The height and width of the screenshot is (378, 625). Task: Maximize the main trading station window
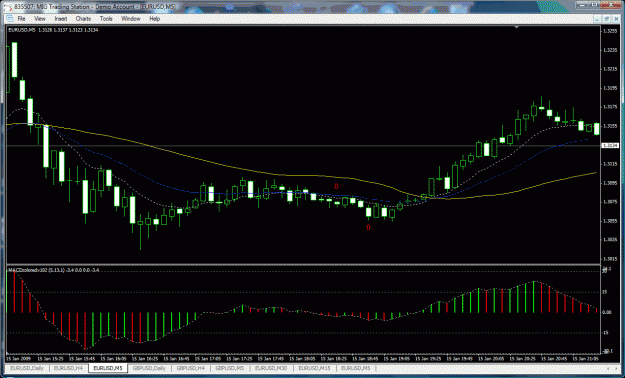click(595, 5)
